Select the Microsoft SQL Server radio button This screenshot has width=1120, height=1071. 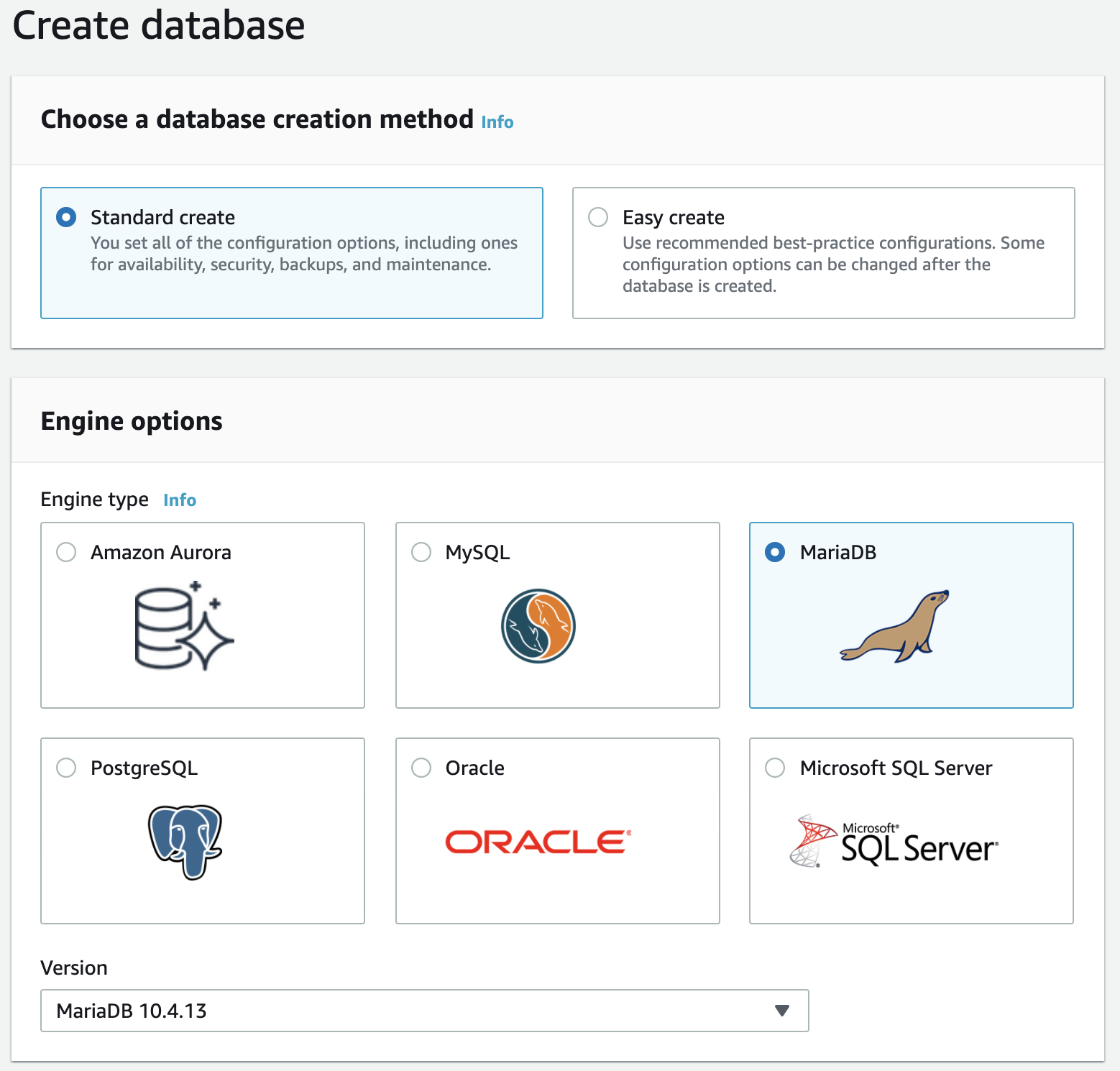point(775,768)
